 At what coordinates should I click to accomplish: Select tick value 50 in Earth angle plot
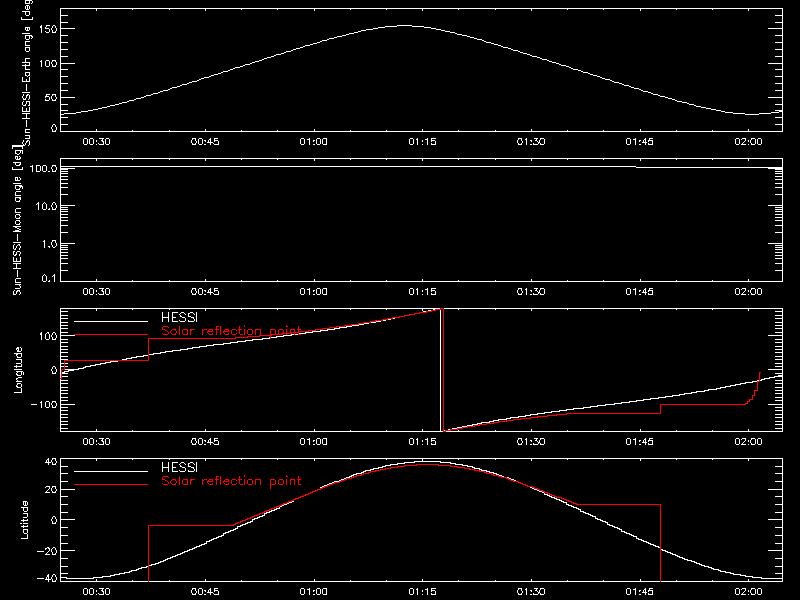51,97
